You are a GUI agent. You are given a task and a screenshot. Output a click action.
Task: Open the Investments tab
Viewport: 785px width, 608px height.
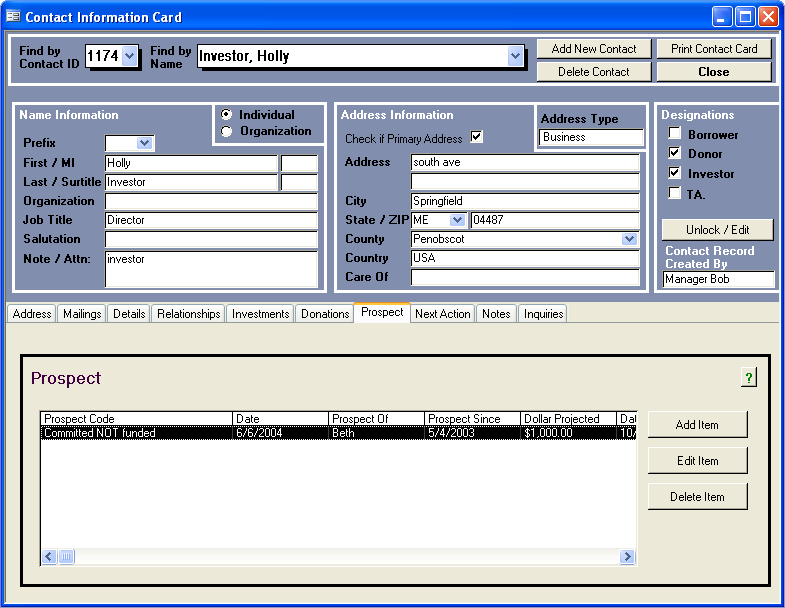click(x=260, y=314)
